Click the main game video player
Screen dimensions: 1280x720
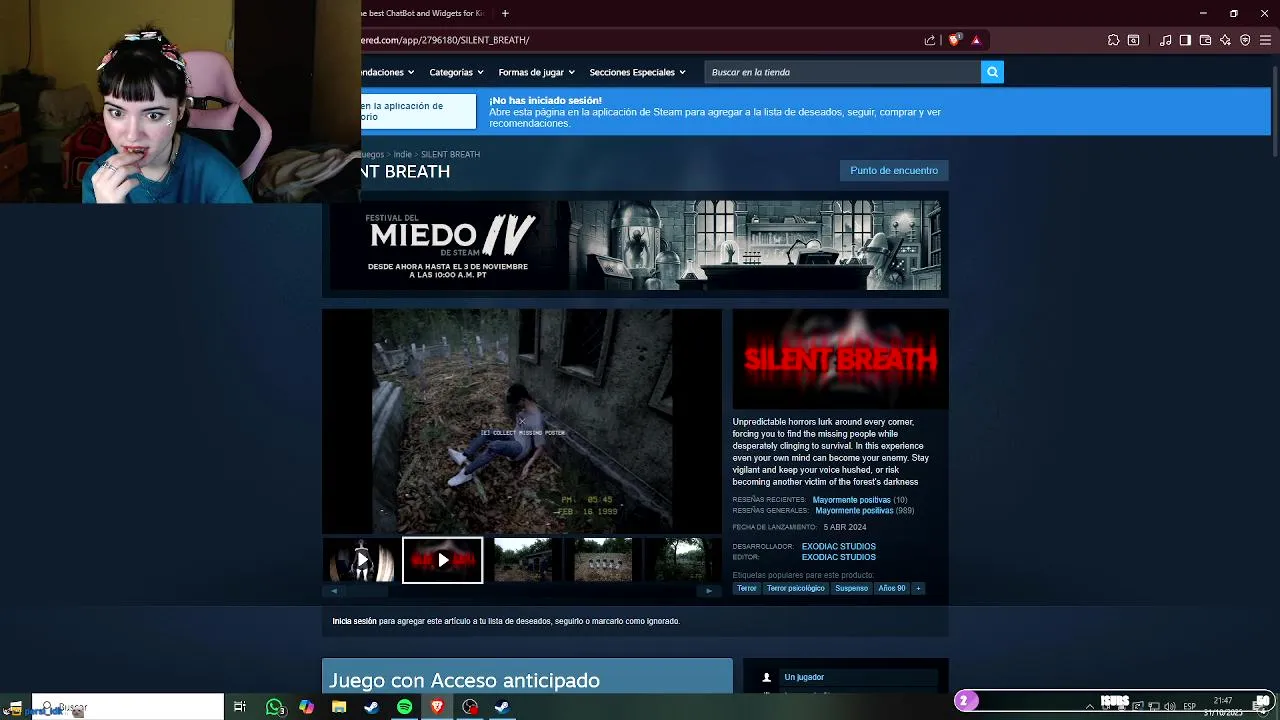522,421
